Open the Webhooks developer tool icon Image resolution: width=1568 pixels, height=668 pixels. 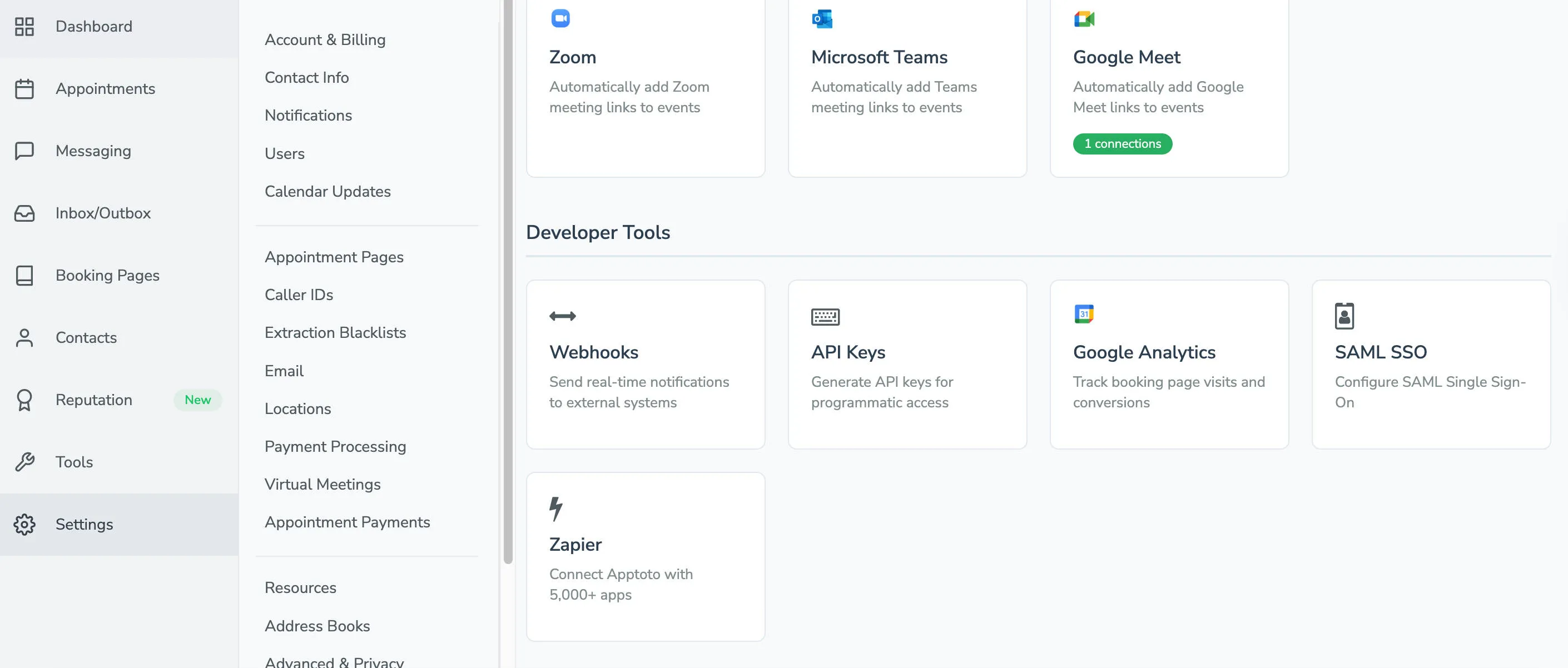tap(561, 316)
